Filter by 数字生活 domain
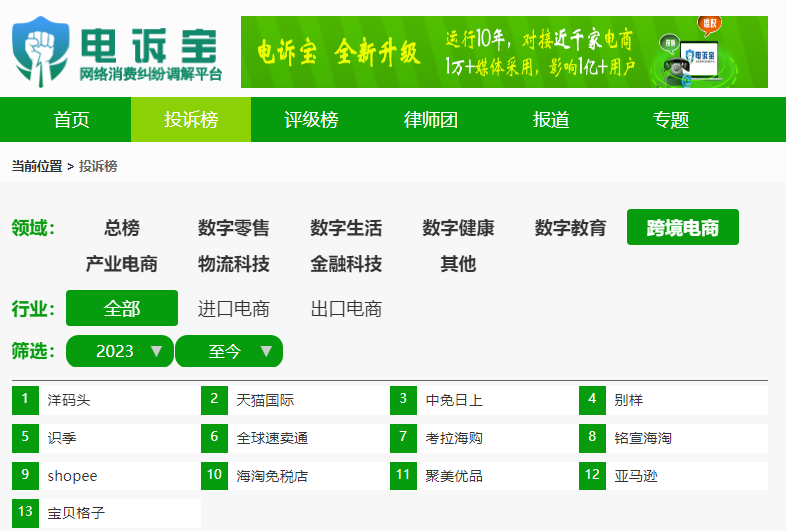 click(x=346, y=228)
